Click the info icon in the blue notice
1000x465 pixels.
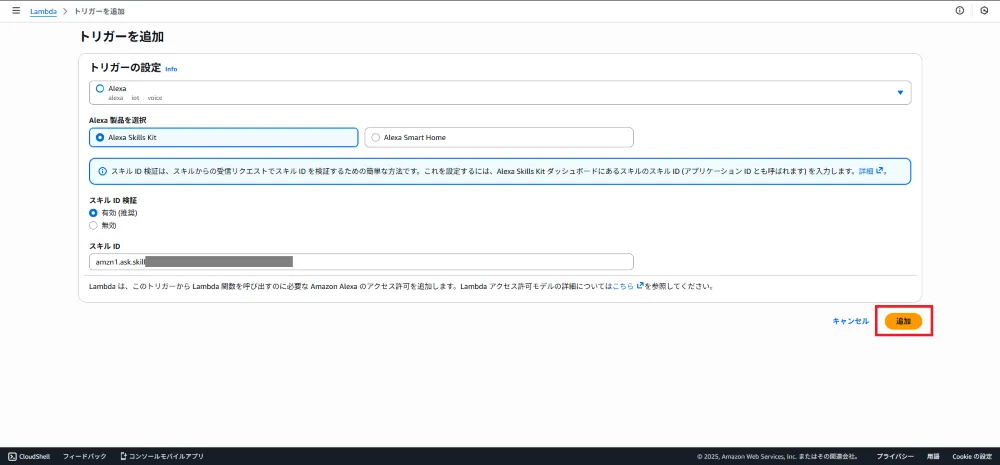103,172
